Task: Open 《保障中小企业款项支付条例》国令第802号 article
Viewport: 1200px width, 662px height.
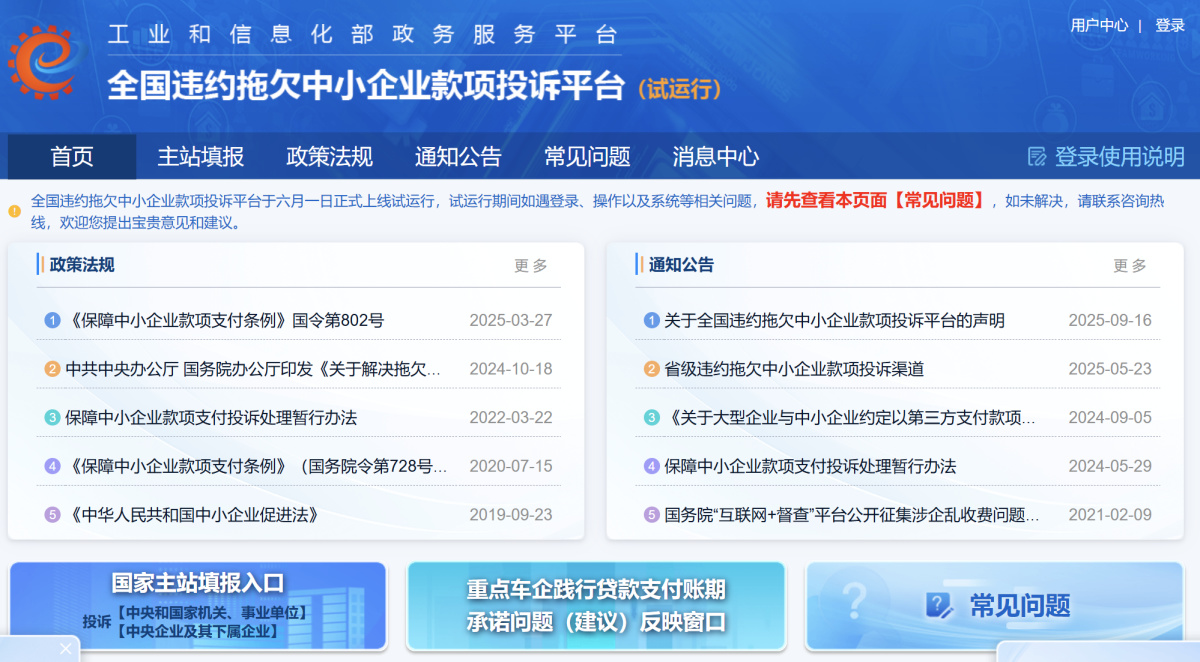Action: (227, 321)
